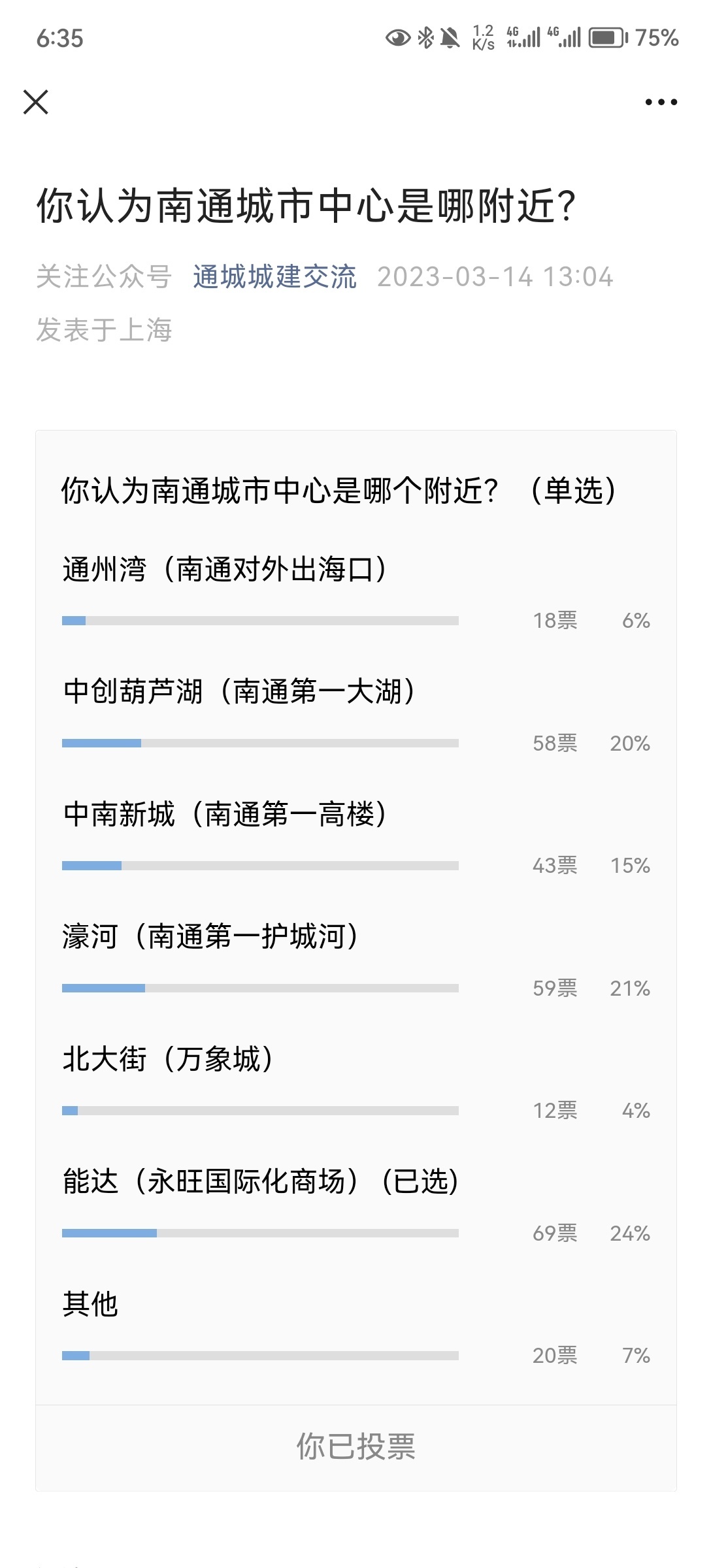The height and width of the screenshot is (1568, 711).
Task: Tap the eye comfort status icon
Action: click(397, 38)
